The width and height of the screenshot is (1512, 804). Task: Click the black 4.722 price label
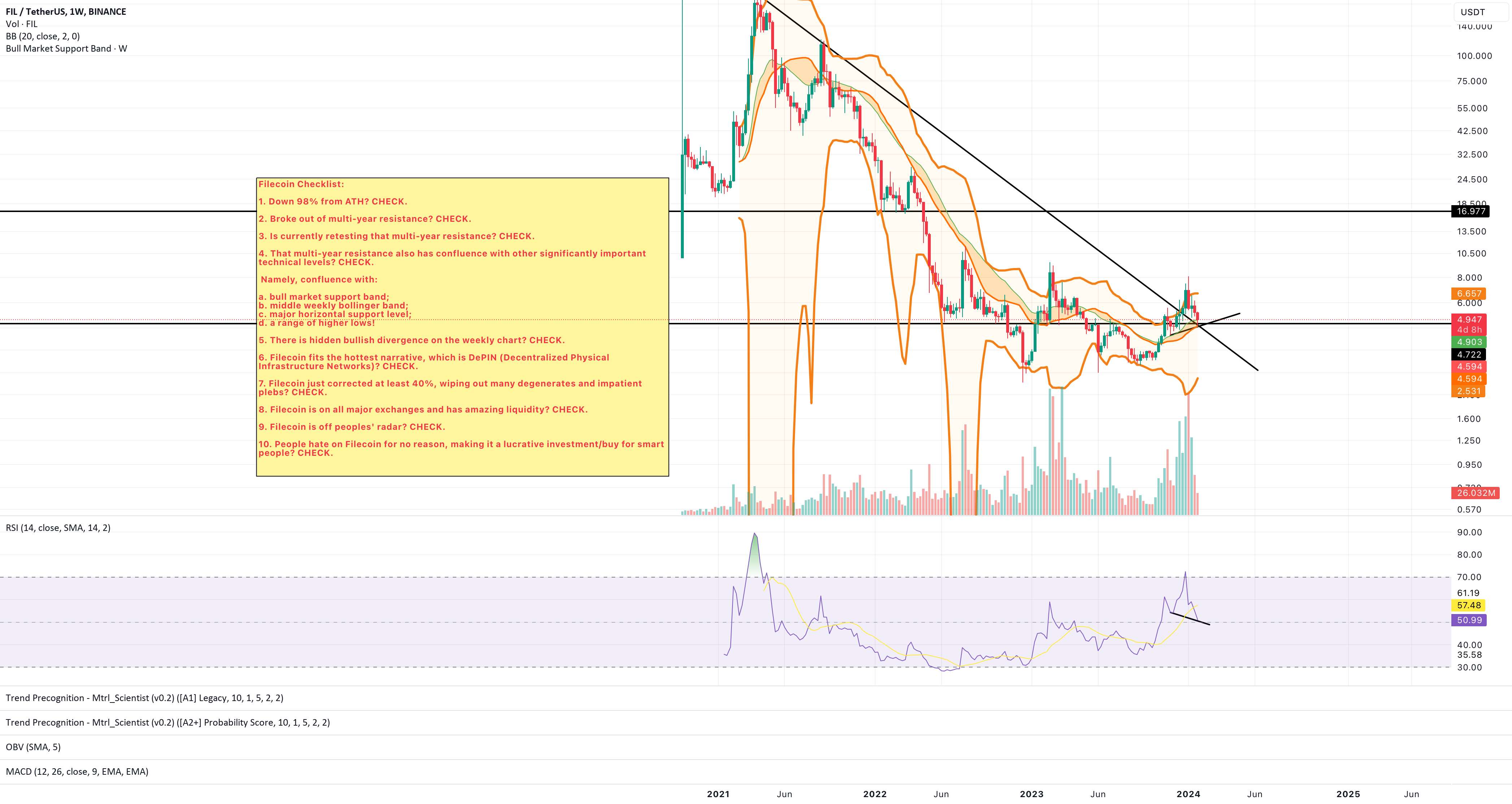1469,355
